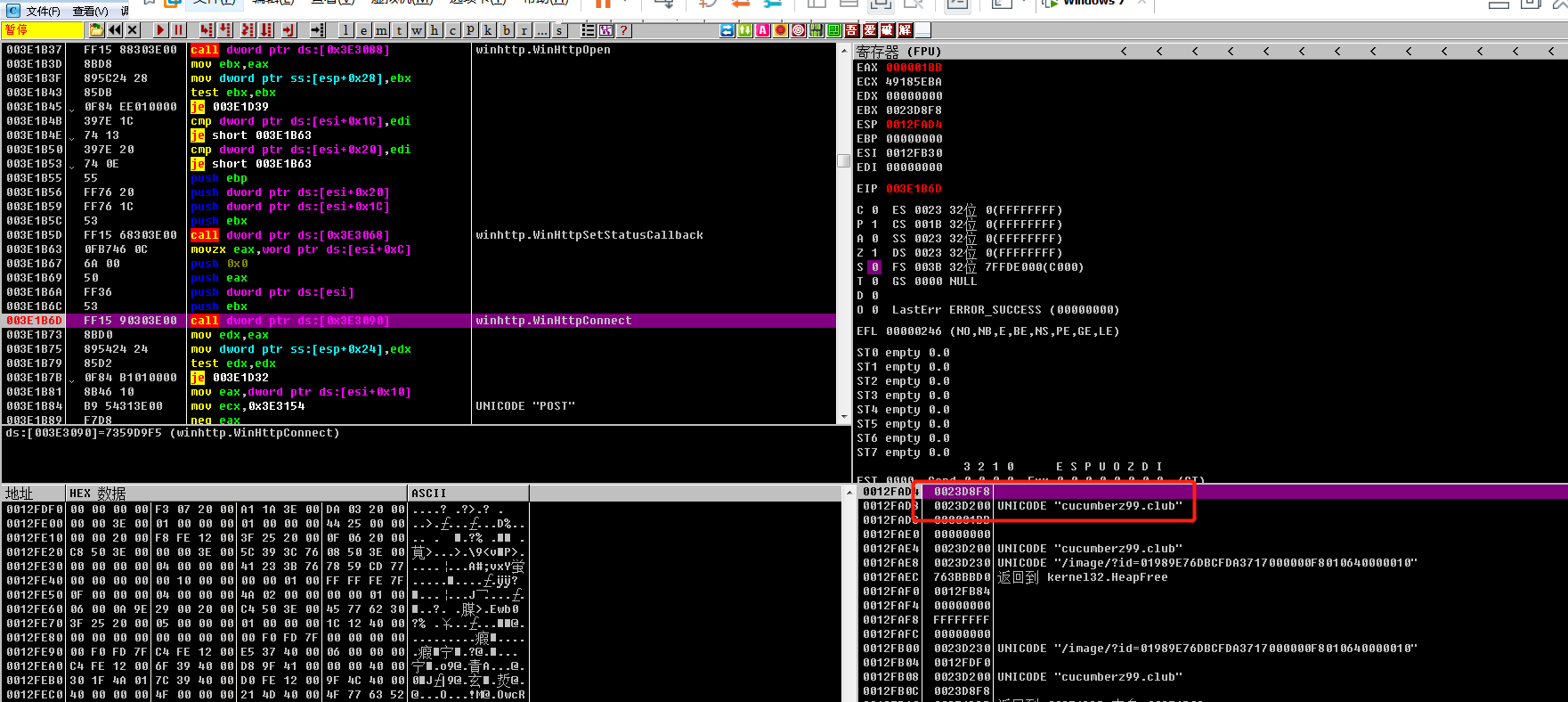
Task: Click the '破' toolbar icon
Action: point(888,30)
